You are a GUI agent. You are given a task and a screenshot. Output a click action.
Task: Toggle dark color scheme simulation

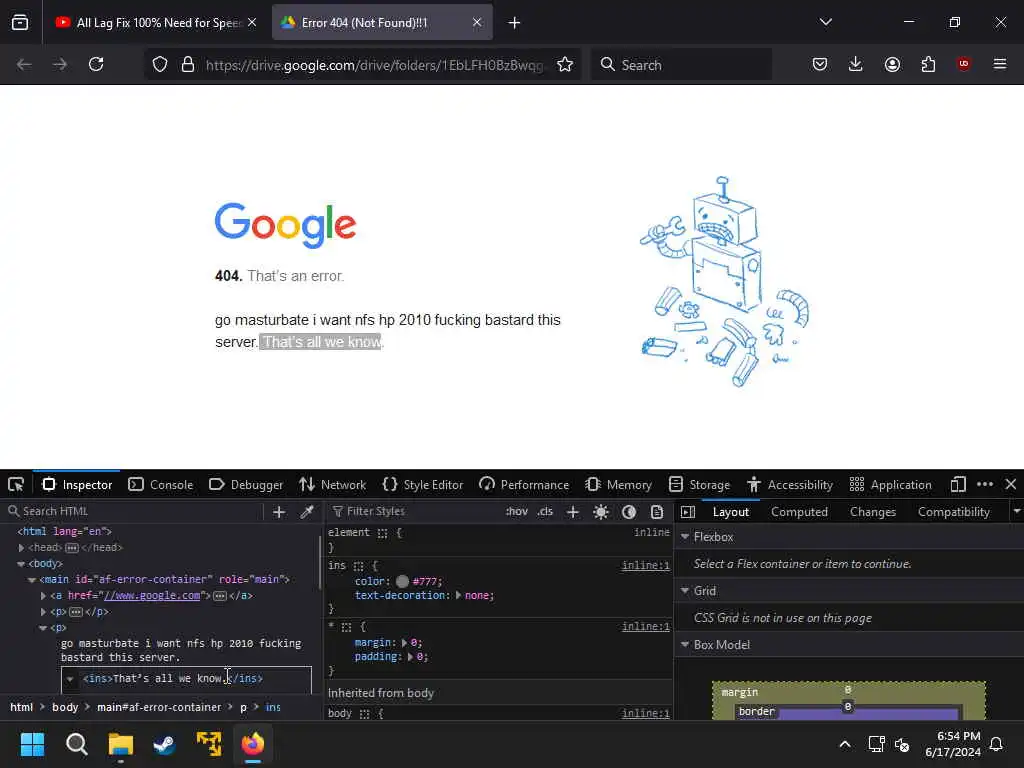629,512
